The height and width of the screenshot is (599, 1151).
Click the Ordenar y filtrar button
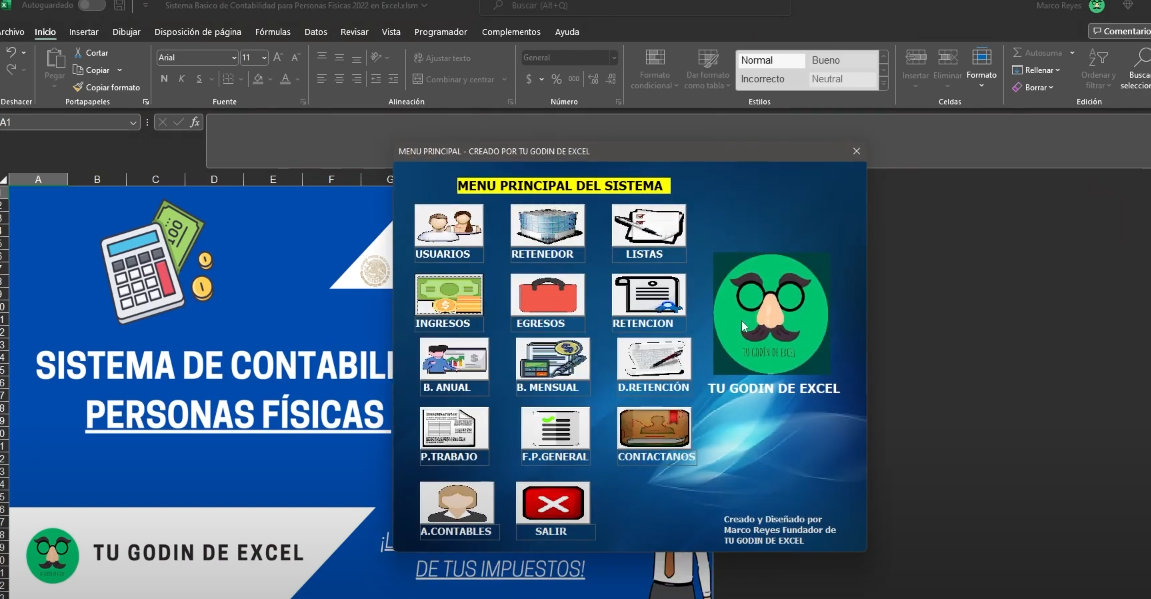point(1098,69)
